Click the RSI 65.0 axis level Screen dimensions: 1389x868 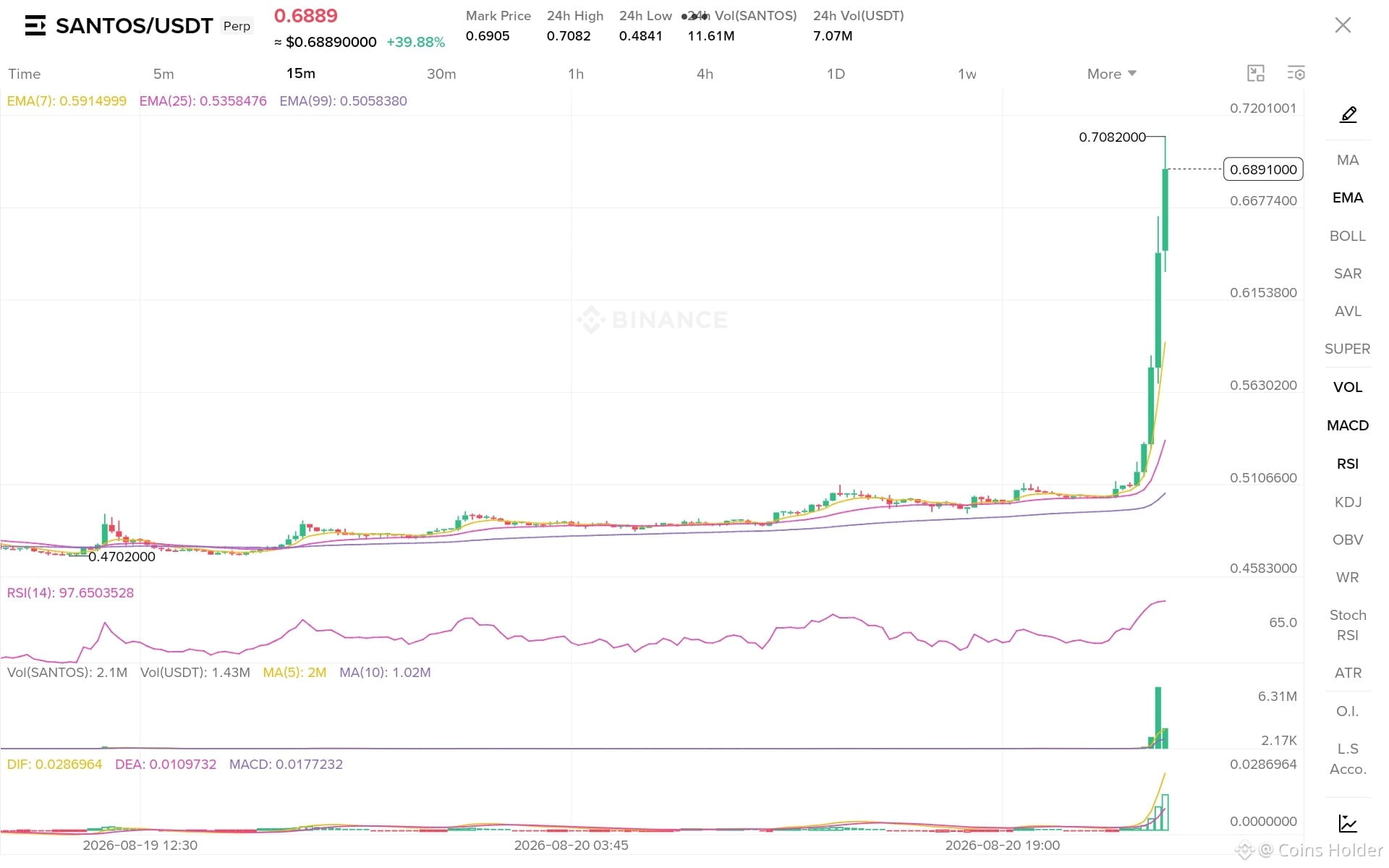[x=1283, y=623]
